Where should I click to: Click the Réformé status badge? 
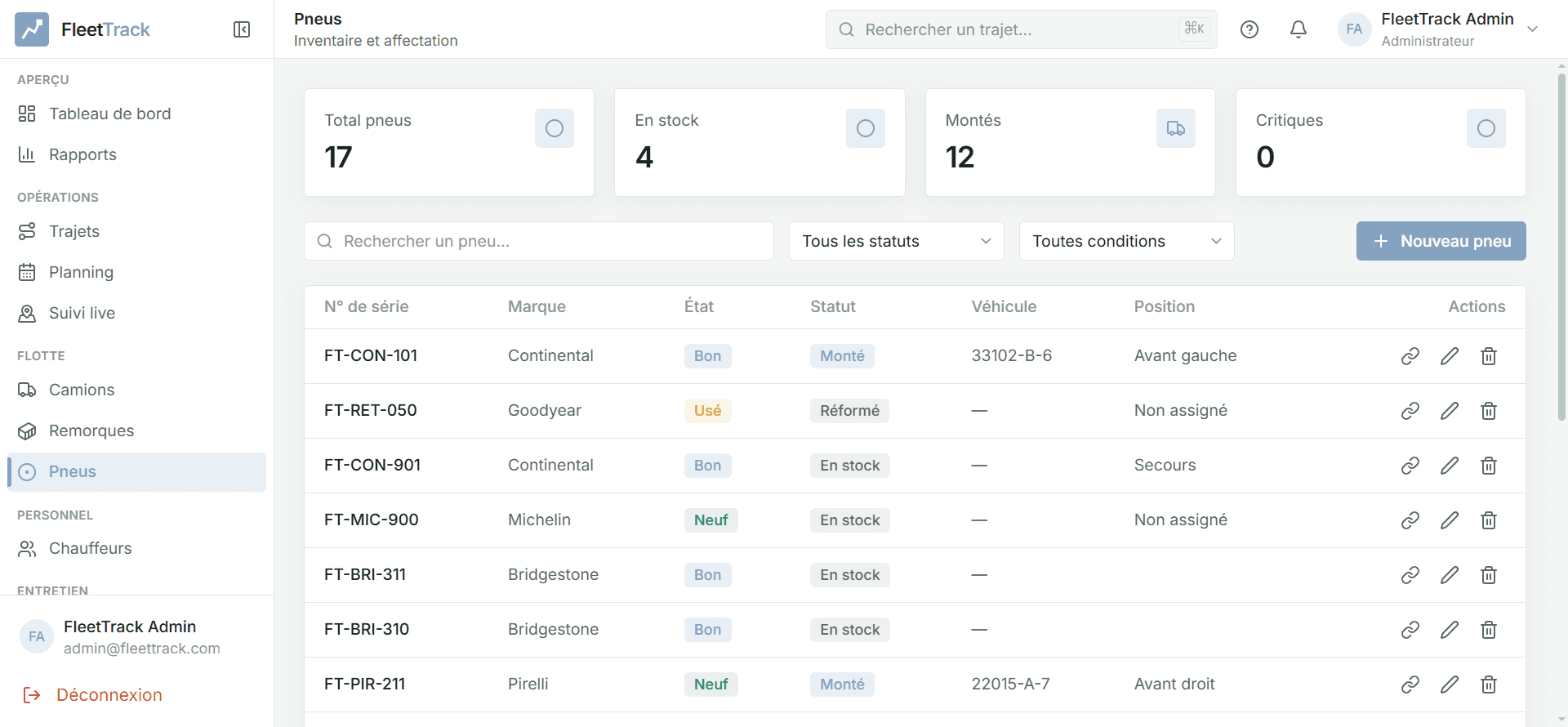(849, 411)
